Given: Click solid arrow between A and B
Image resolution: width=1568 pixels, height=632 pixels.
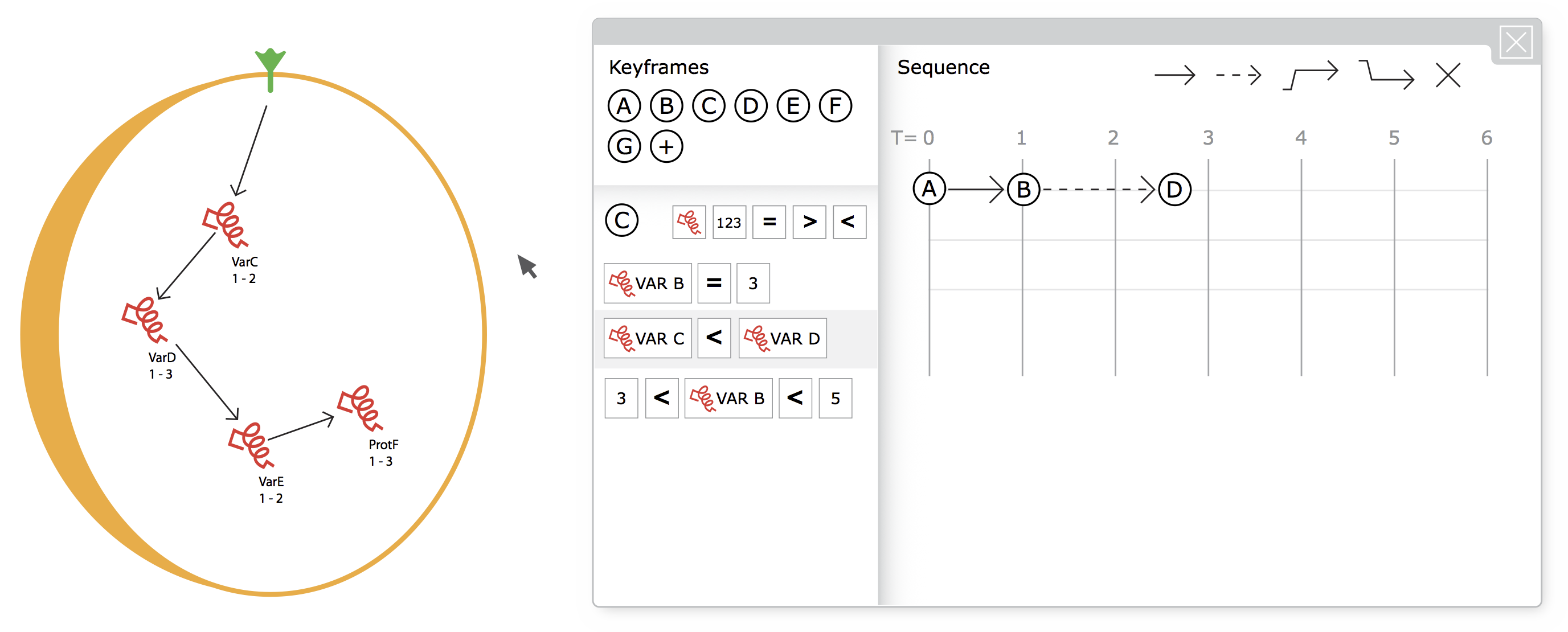Looking at the screenshot, I should [x=976, y=189].
